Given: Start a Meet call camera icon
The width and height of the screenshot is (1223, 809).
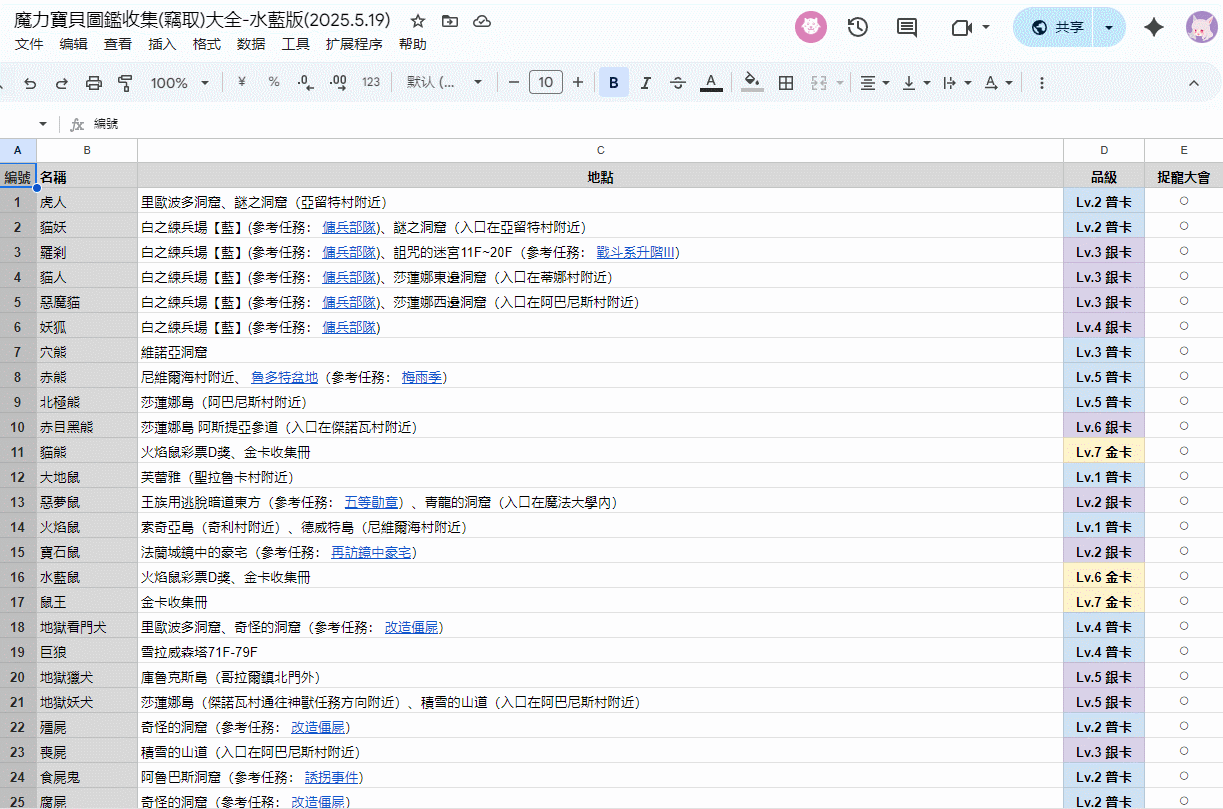Looking at the screenshot, I should 962,27.
